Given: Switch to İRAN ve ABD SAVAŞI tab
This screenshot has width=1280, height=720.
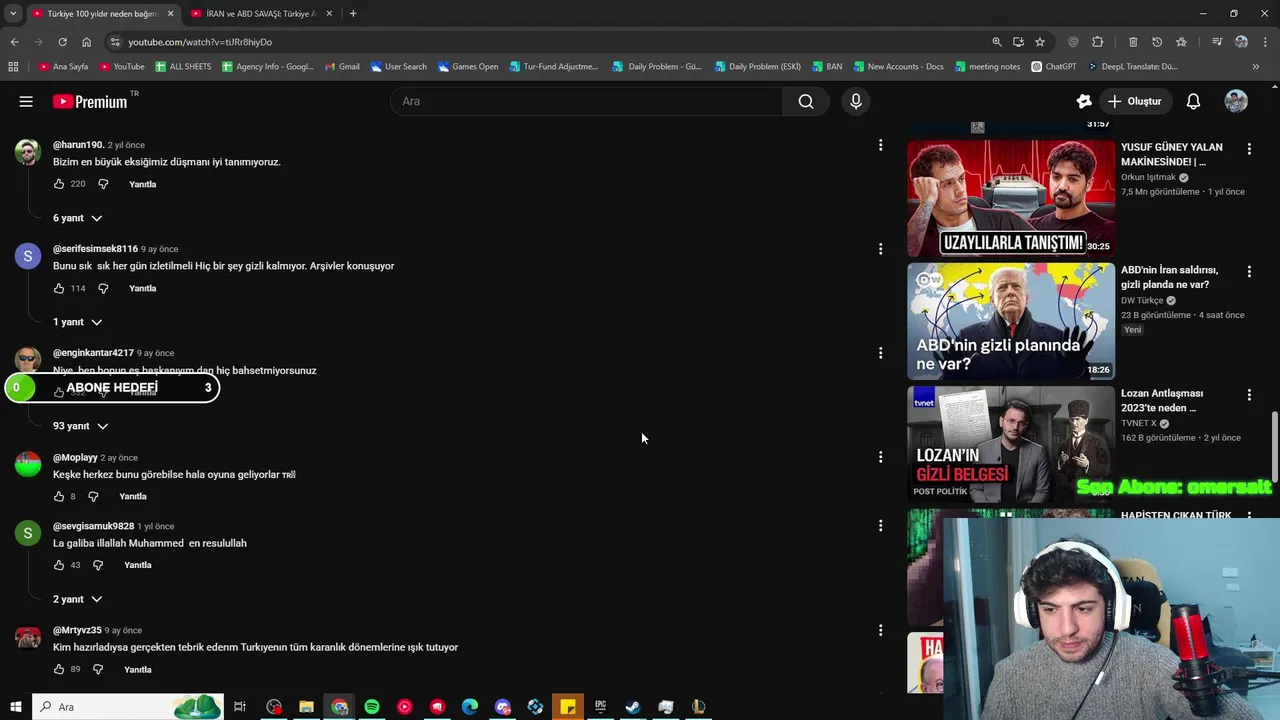Looking at the screenshot, I should [262, 14].
